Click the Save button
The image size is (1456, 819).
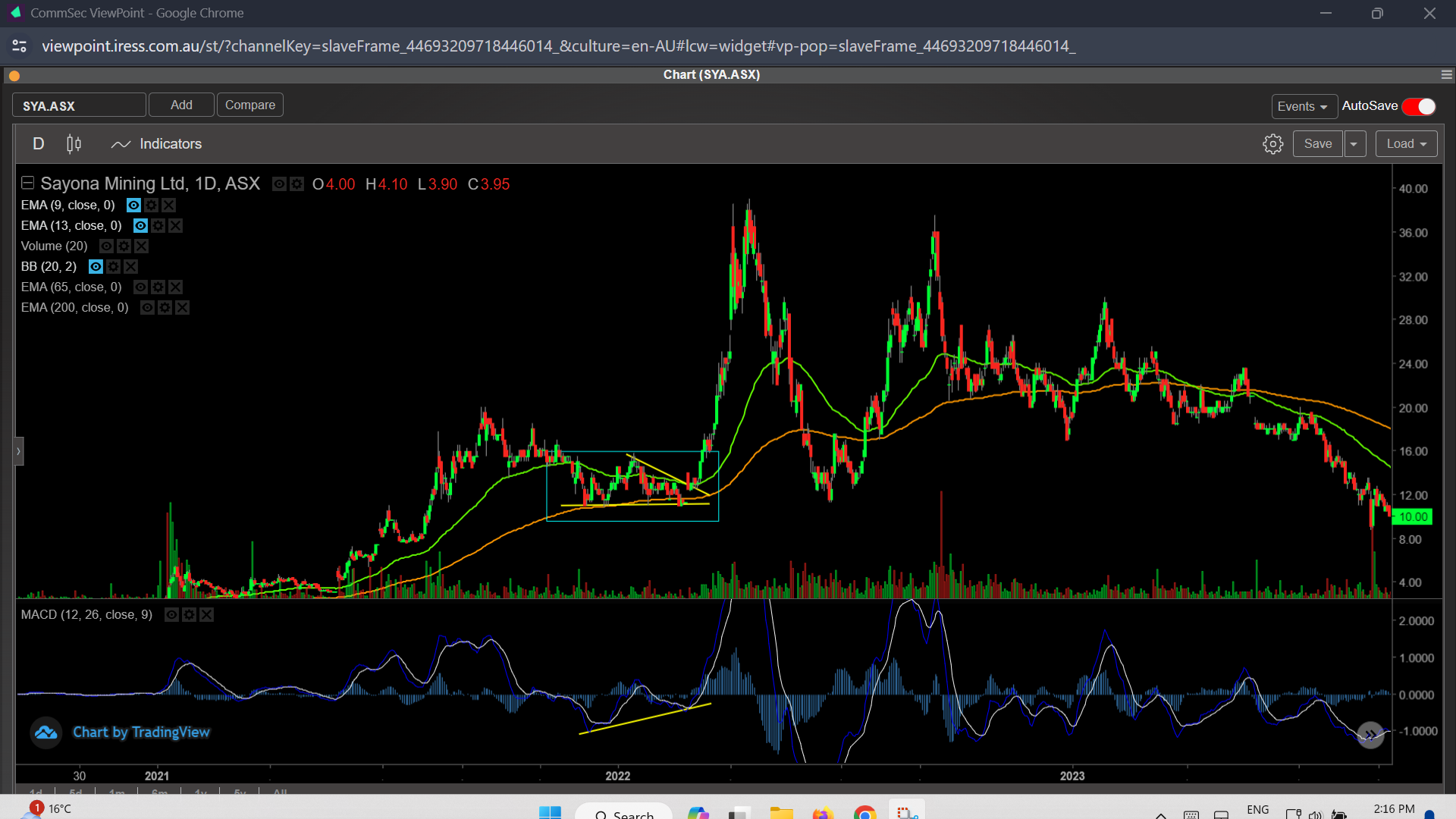coord(1317,144)
